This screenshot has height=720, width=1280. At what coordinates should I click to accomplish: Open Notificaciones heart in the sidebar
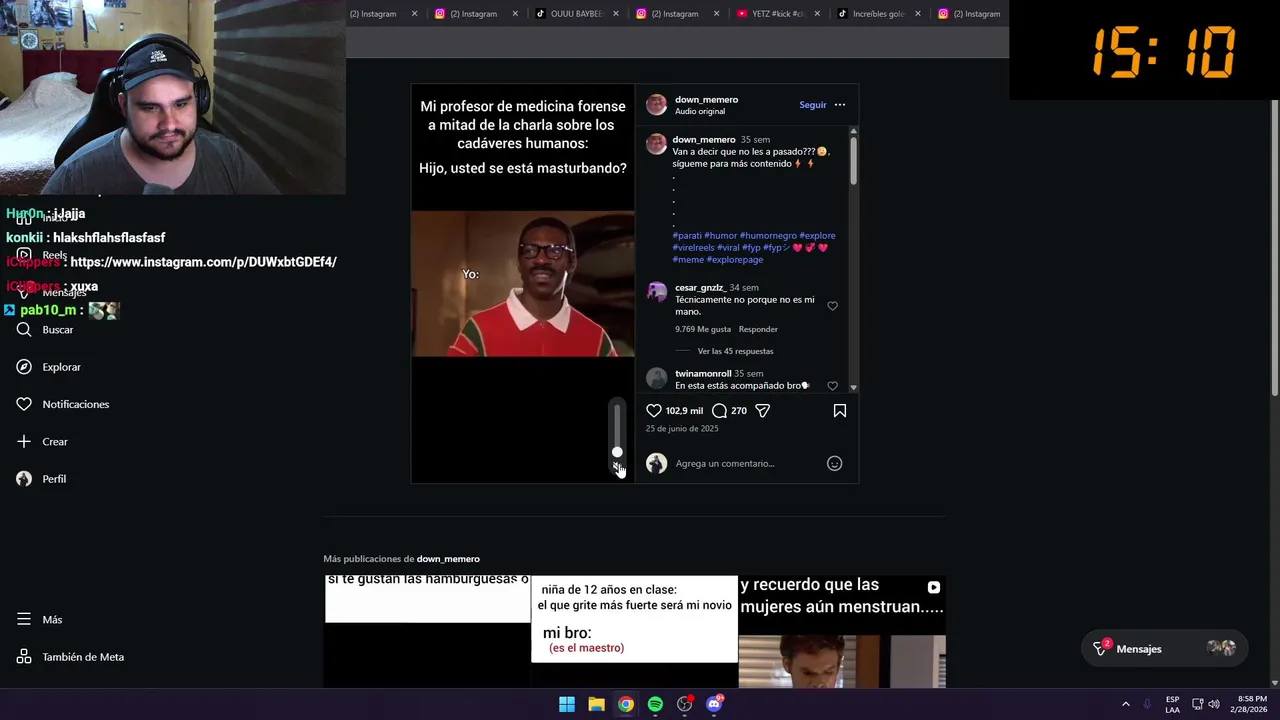(24, 404)
